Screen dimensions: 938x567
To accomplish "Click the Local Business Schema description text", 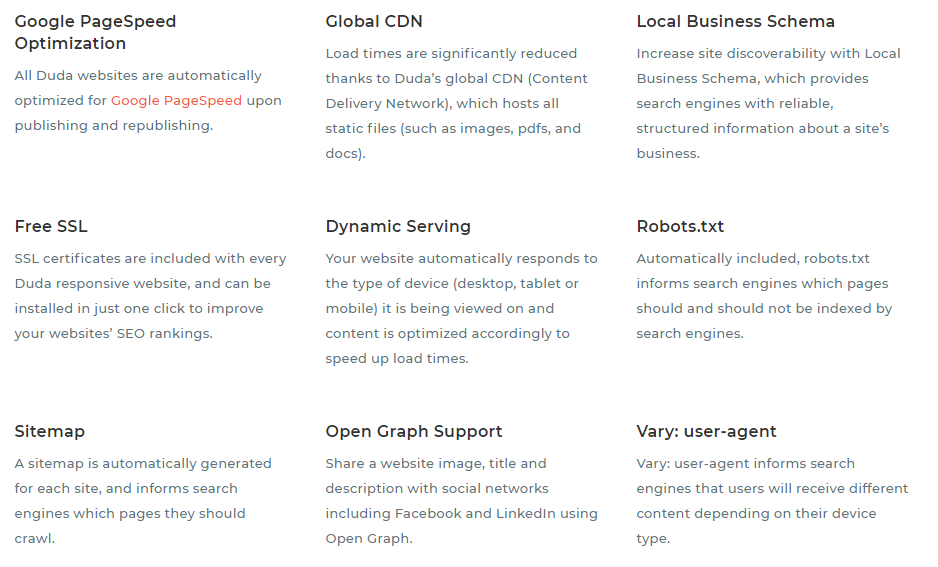I will (x=769, y=103).
